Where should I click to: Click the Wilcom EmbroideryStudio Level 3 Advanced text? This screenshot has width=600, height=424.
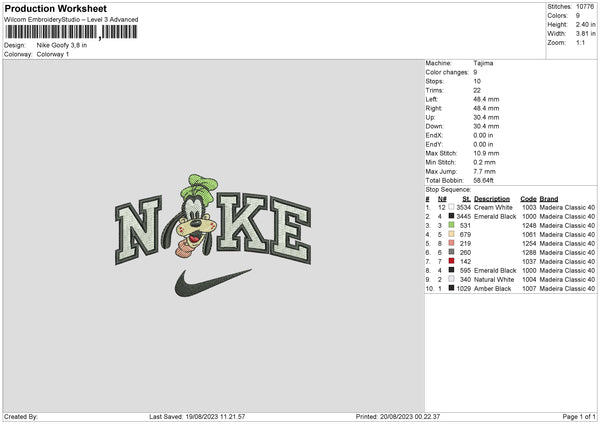coord(71,20)
